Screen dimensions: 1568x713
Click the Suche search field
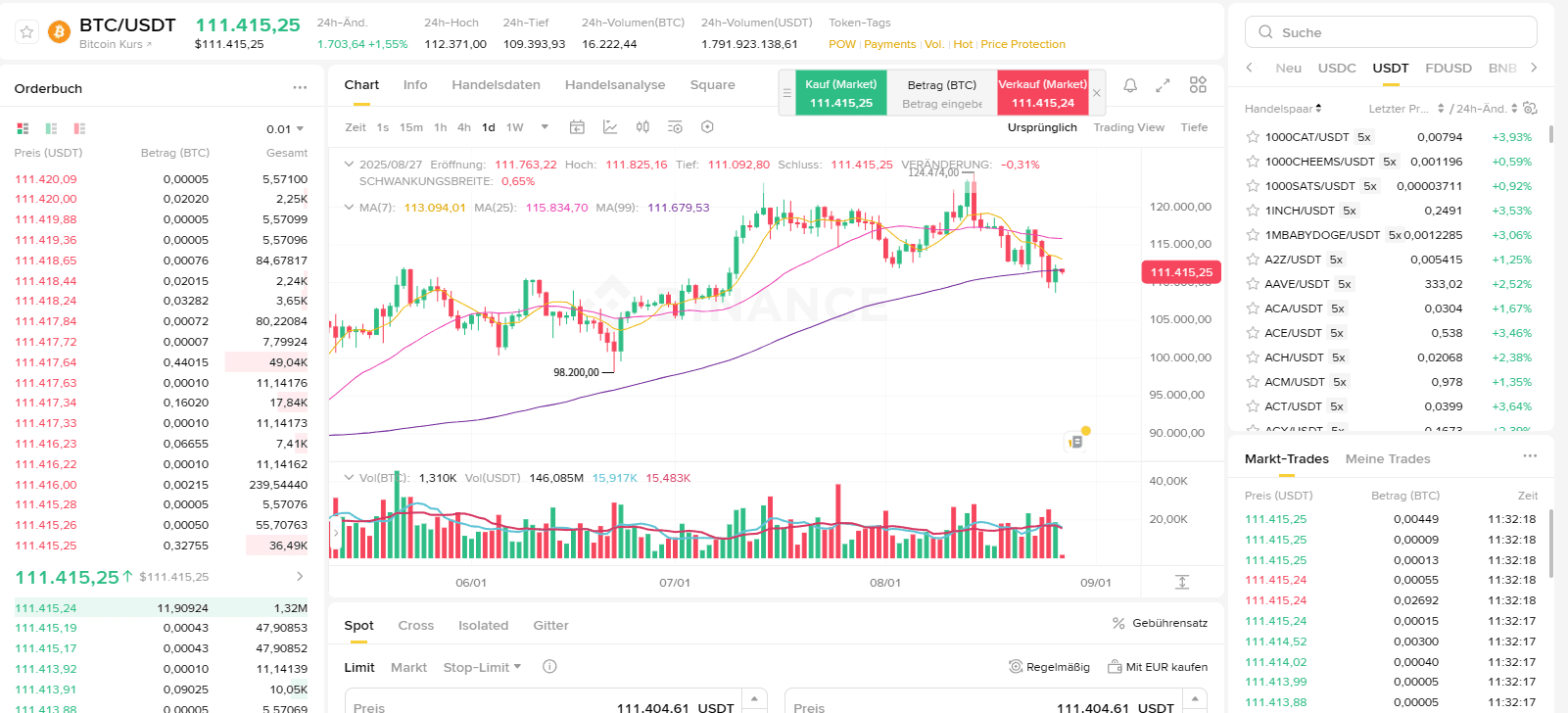pyautogui.click(x=1391, y=32)
